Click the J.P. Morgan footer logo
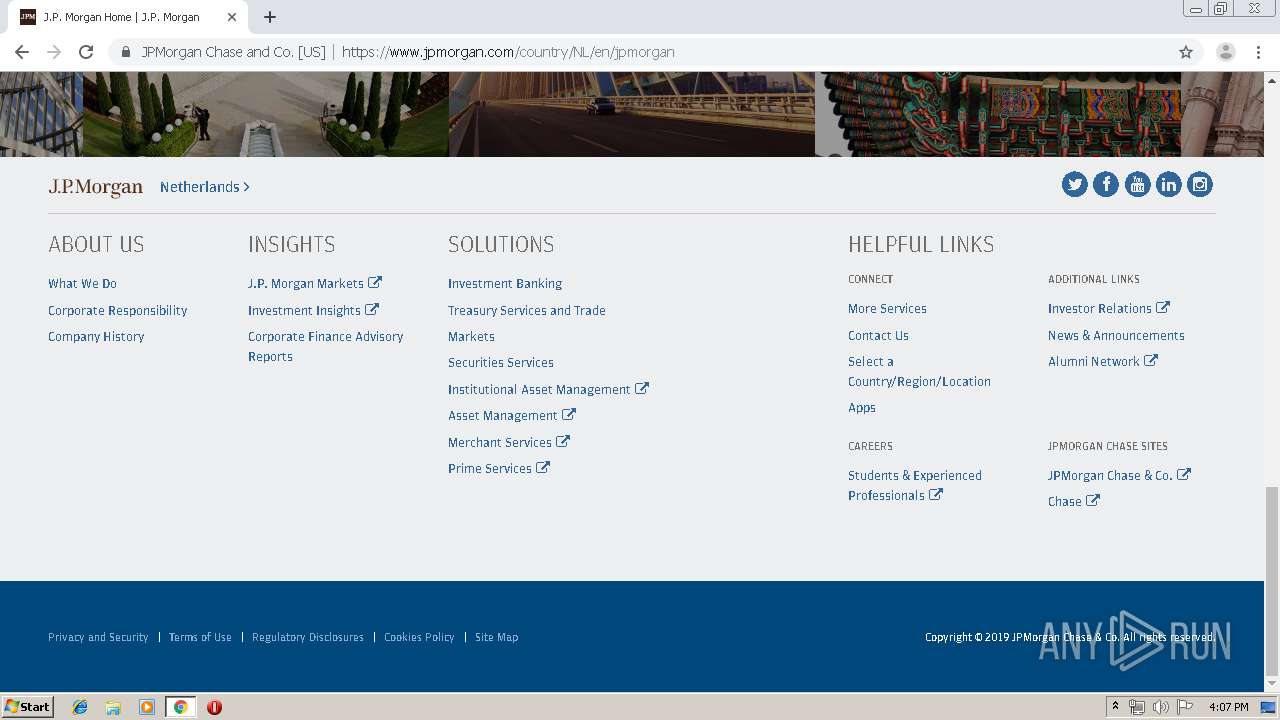1280x720 pixels. [96, 187]
